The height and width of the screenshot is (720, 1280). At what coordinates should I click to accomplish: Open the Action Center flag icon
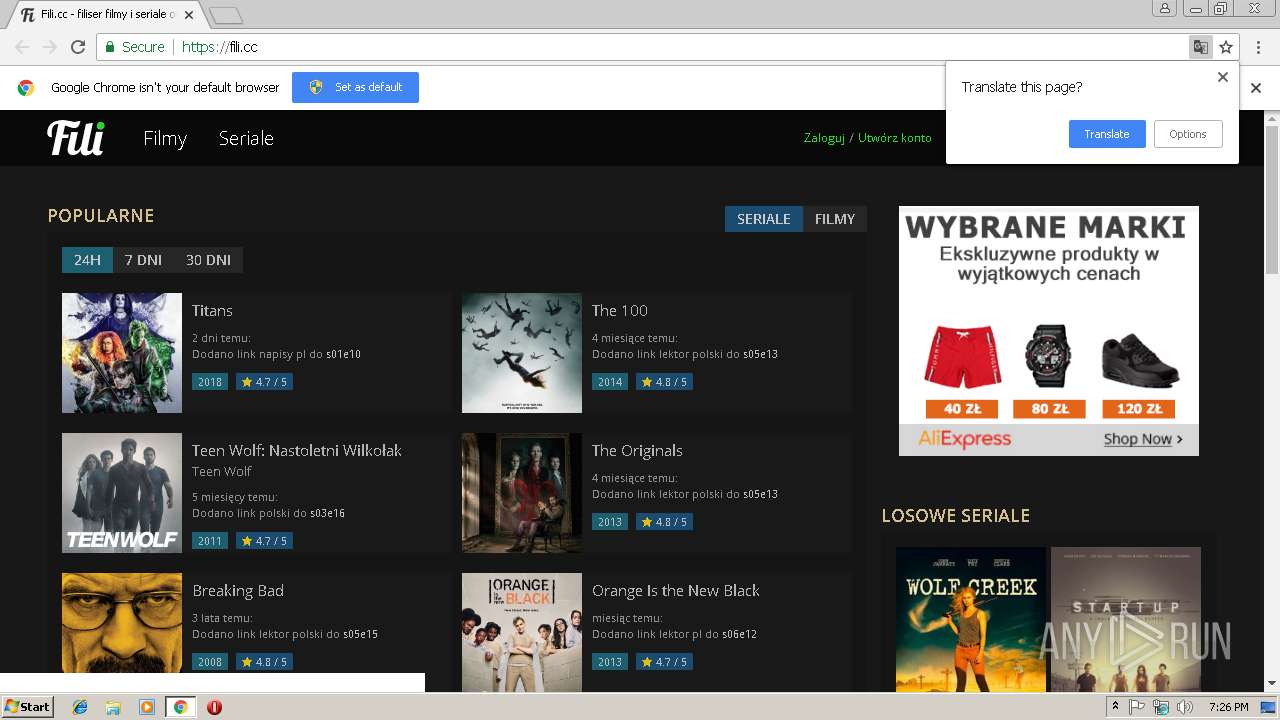pos(1137,707)
